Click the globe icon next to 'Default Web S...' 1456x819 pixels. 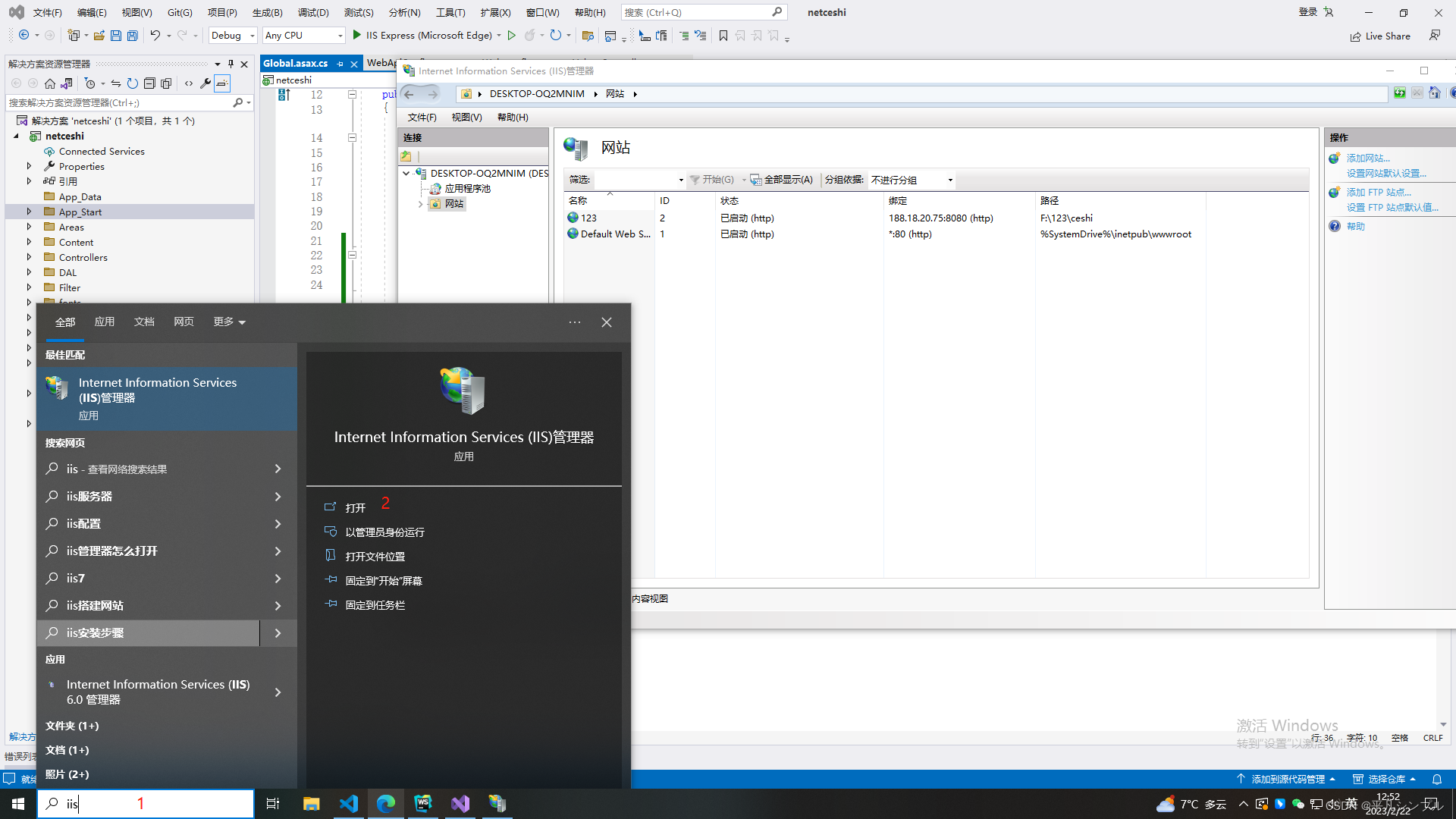[573, 233]
